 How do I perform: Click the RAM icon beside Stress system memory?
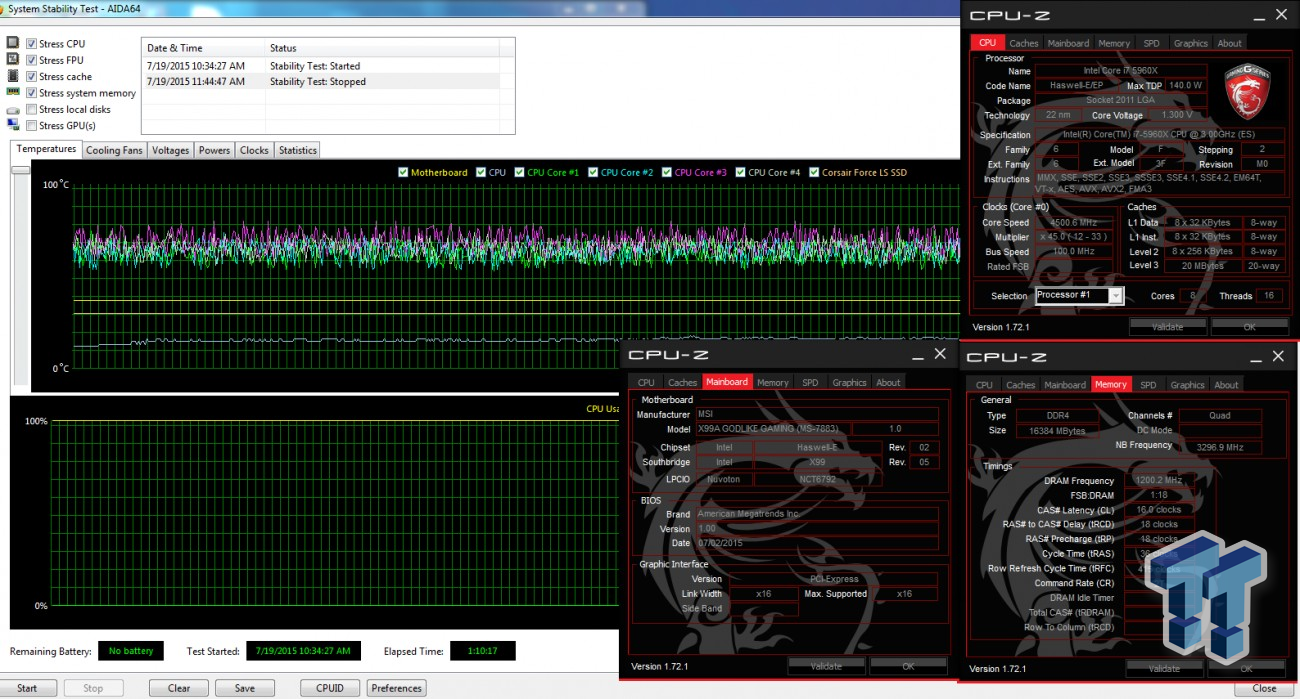[x=13, y=93]
